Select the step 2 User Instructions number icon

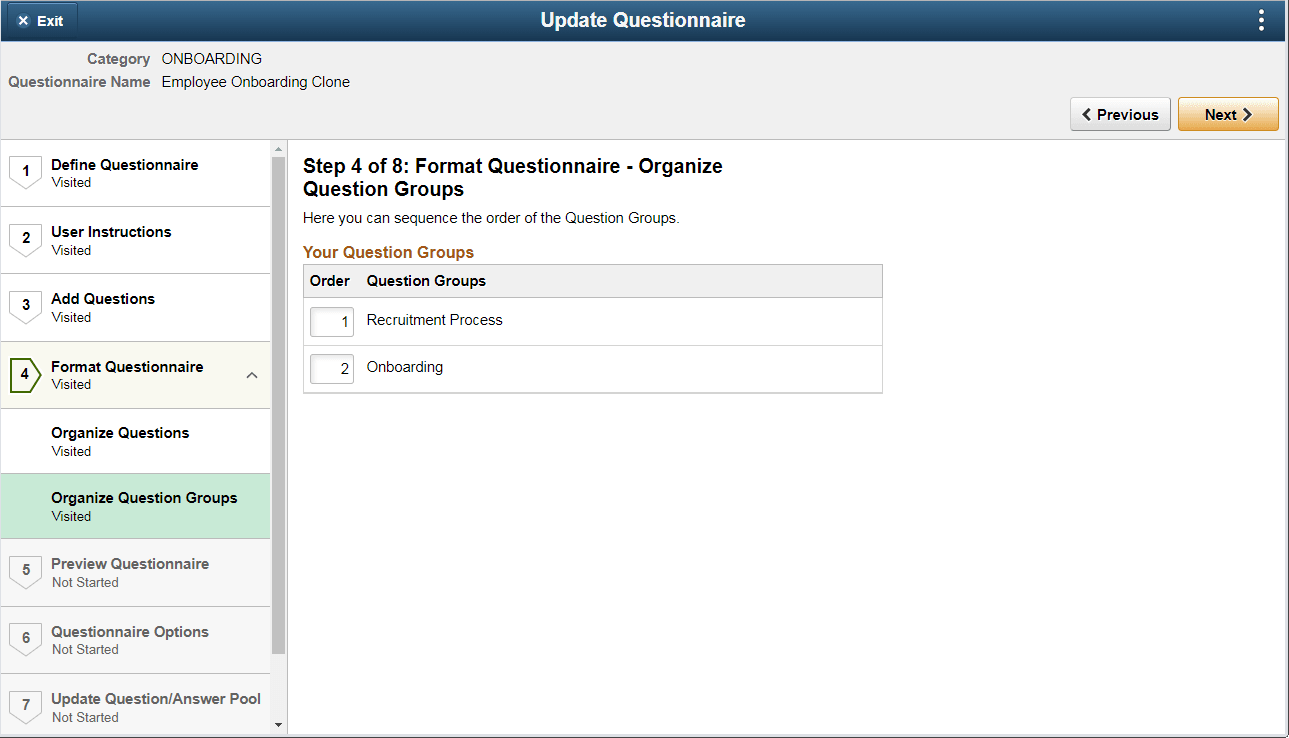point(25,239)
